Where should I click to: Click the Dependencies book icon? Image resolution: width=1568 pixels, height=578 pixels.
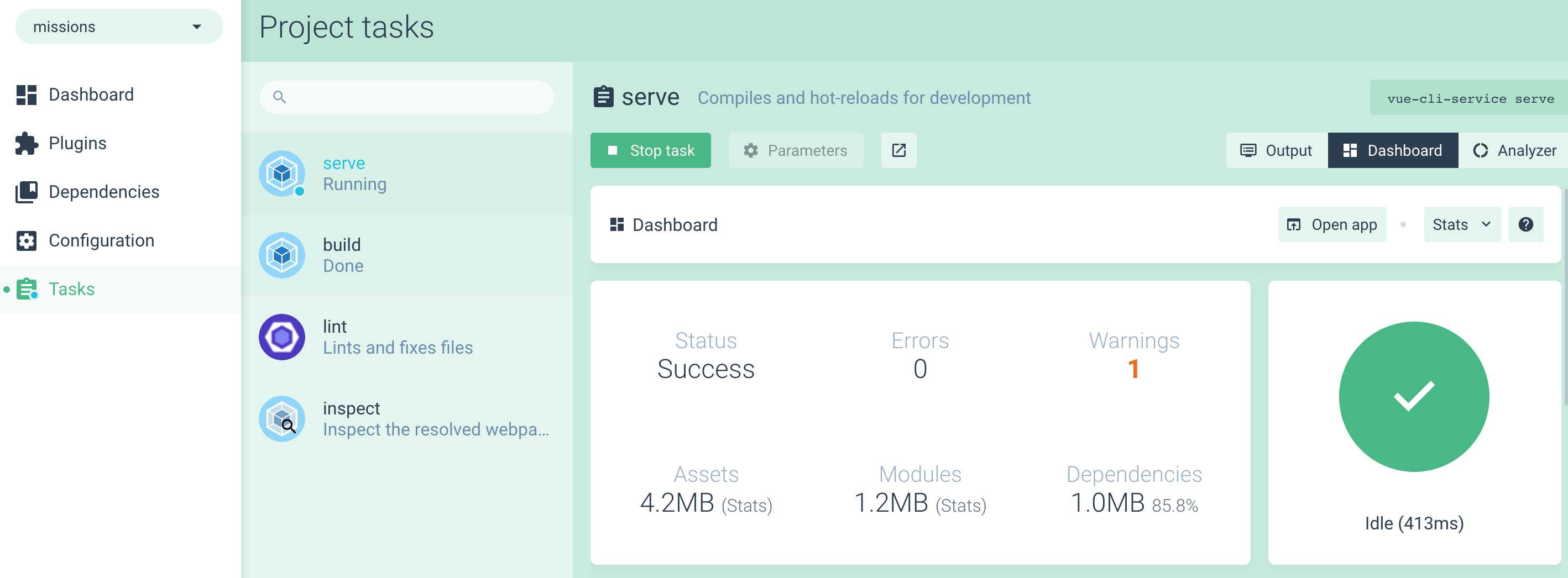[x=26, y=192]
